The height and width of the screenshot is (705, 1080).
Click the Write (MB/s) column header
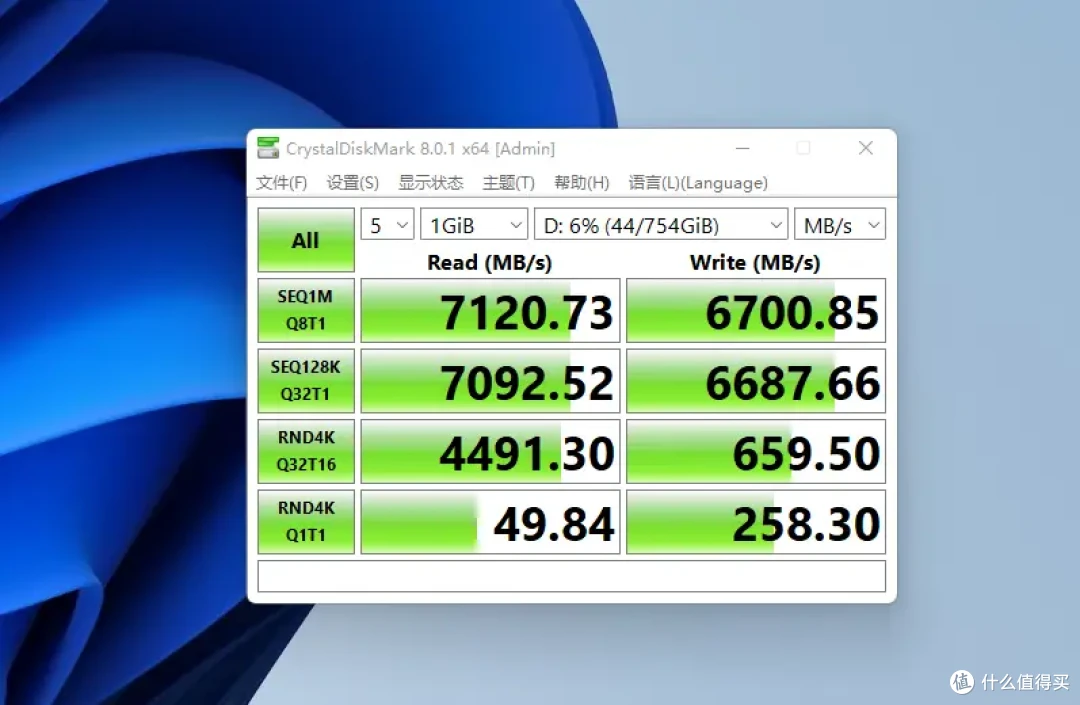755,262
